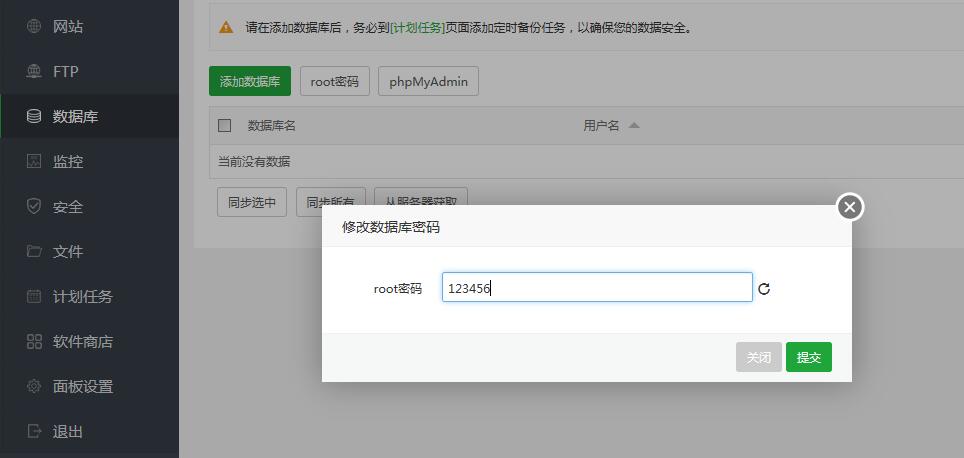Click the panel settings gear icon
This screenshot has width=964, height=458.
34,387
